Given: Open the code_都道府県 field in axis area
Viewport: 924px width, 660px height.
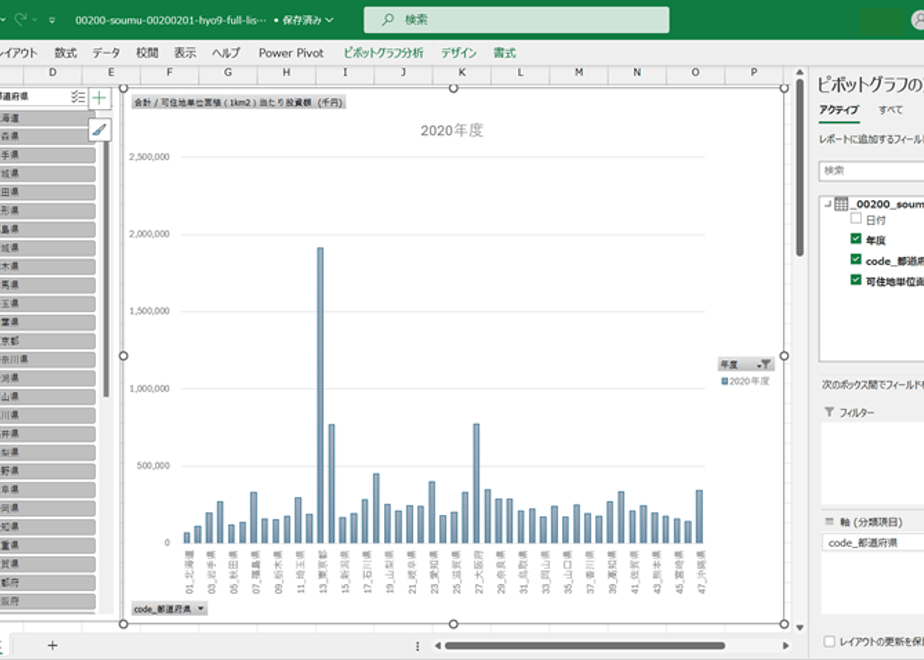Looking at the screenshot, I should tap(873, 543).
